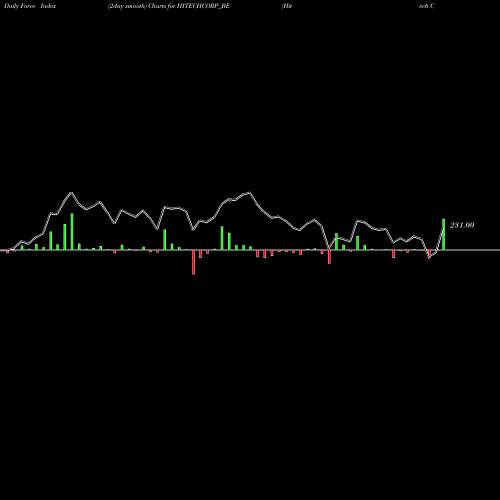The width and height of the screenshot is (500, 500).
Task: Click the deepest red force index bar
Action: pyautogui.click(x=193, y=262)
